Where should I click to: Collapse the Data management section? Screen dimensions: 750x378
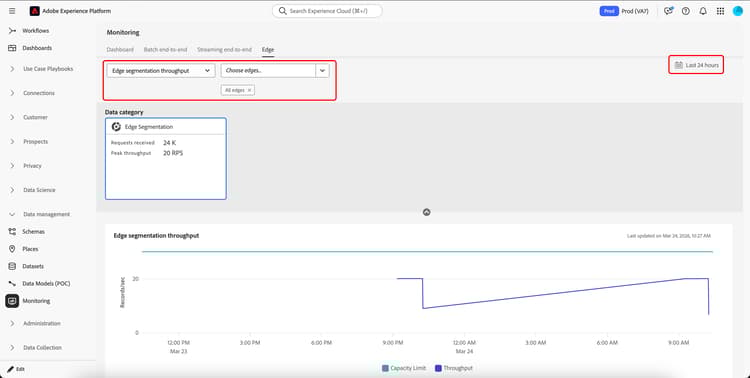click(x=12, y=214)
